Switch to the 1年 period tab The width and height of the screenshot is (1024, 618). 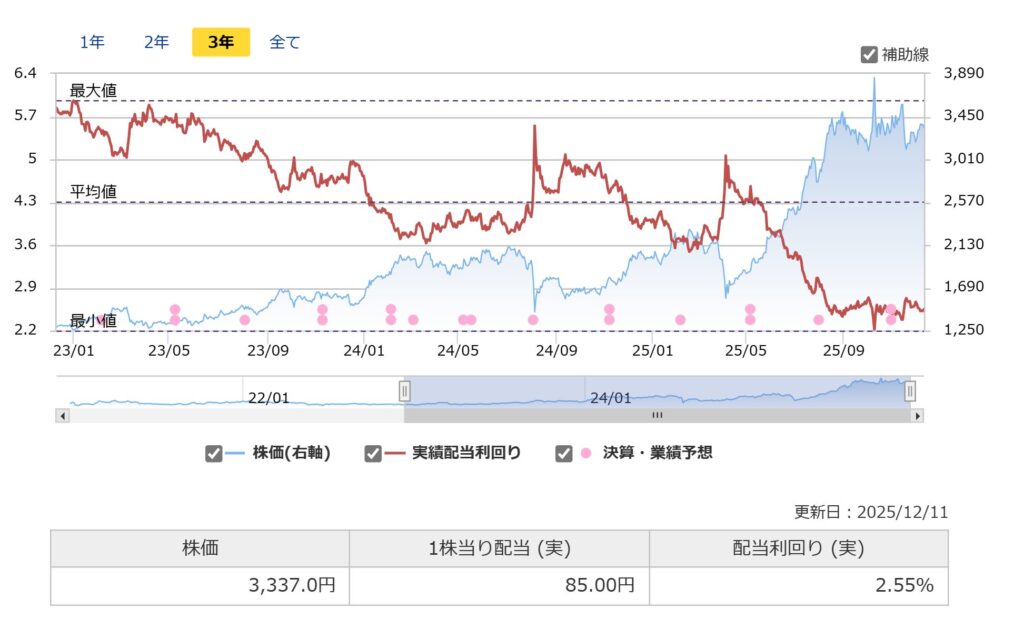[91, 42]
